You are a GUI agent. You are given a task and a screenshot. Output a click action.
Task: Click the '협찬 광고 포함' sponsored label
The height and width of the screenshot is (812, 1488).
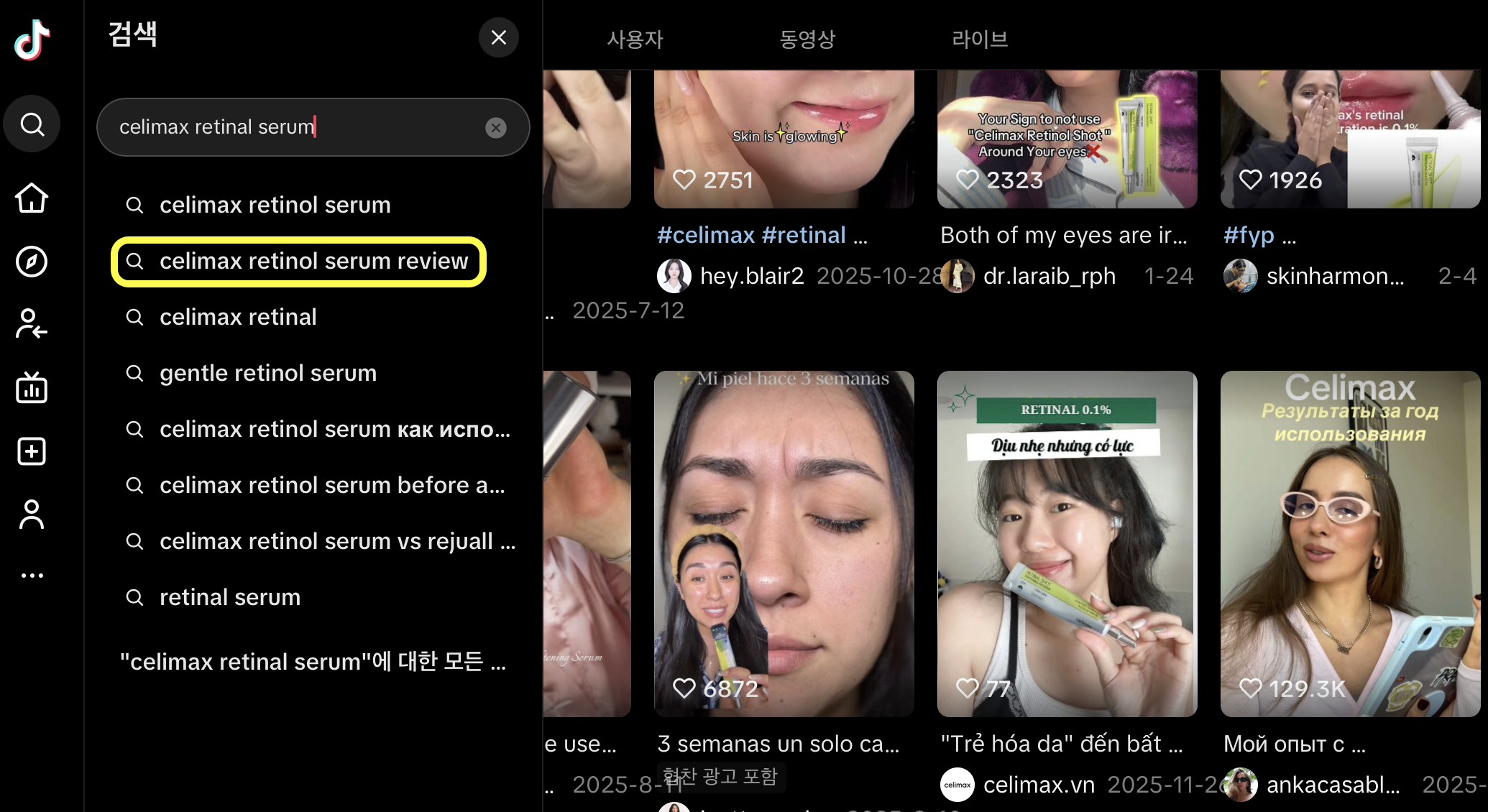click(x=720, y=776)
